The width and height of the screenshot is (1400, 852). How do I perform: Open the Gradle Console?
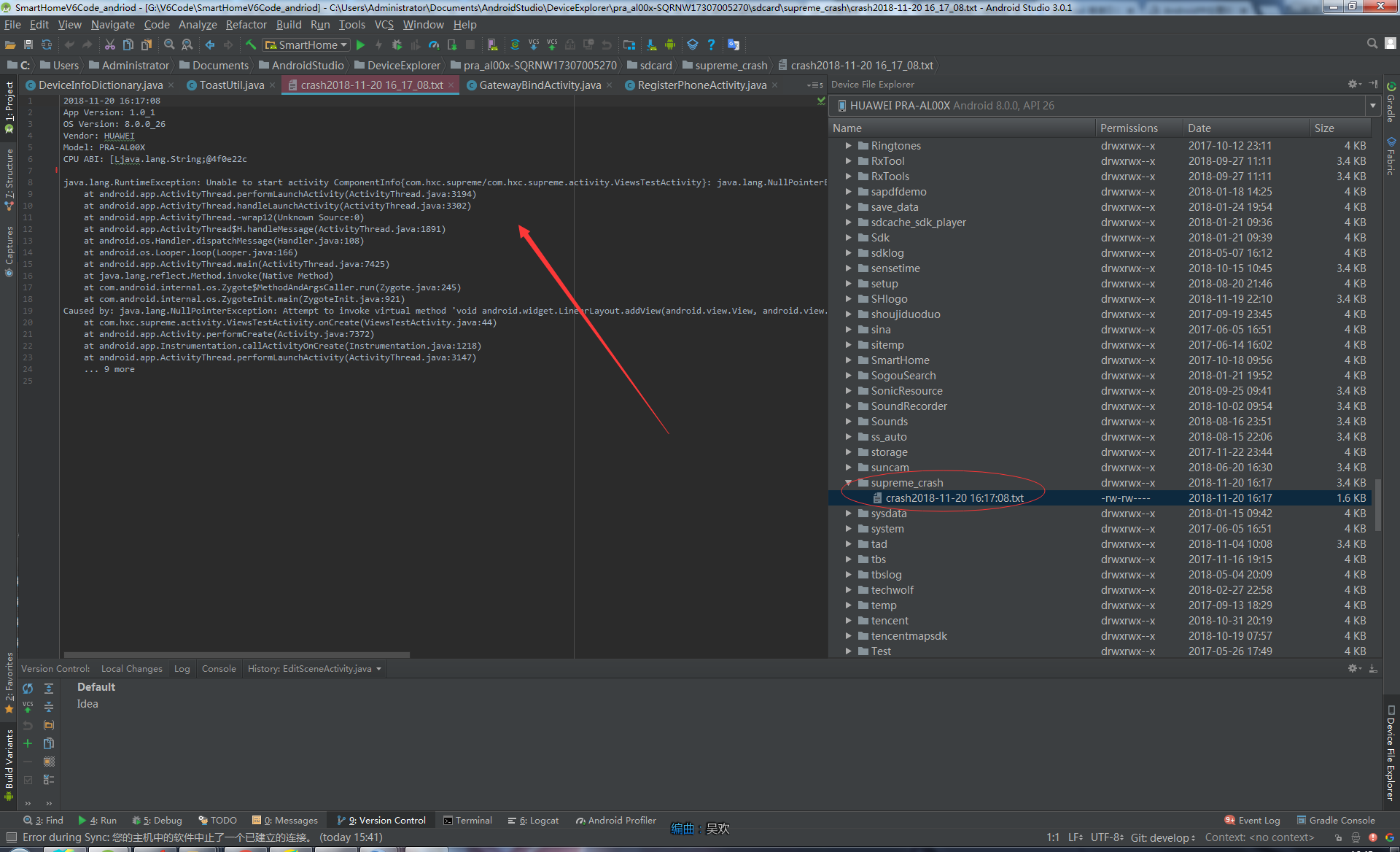click(1336, 821)
